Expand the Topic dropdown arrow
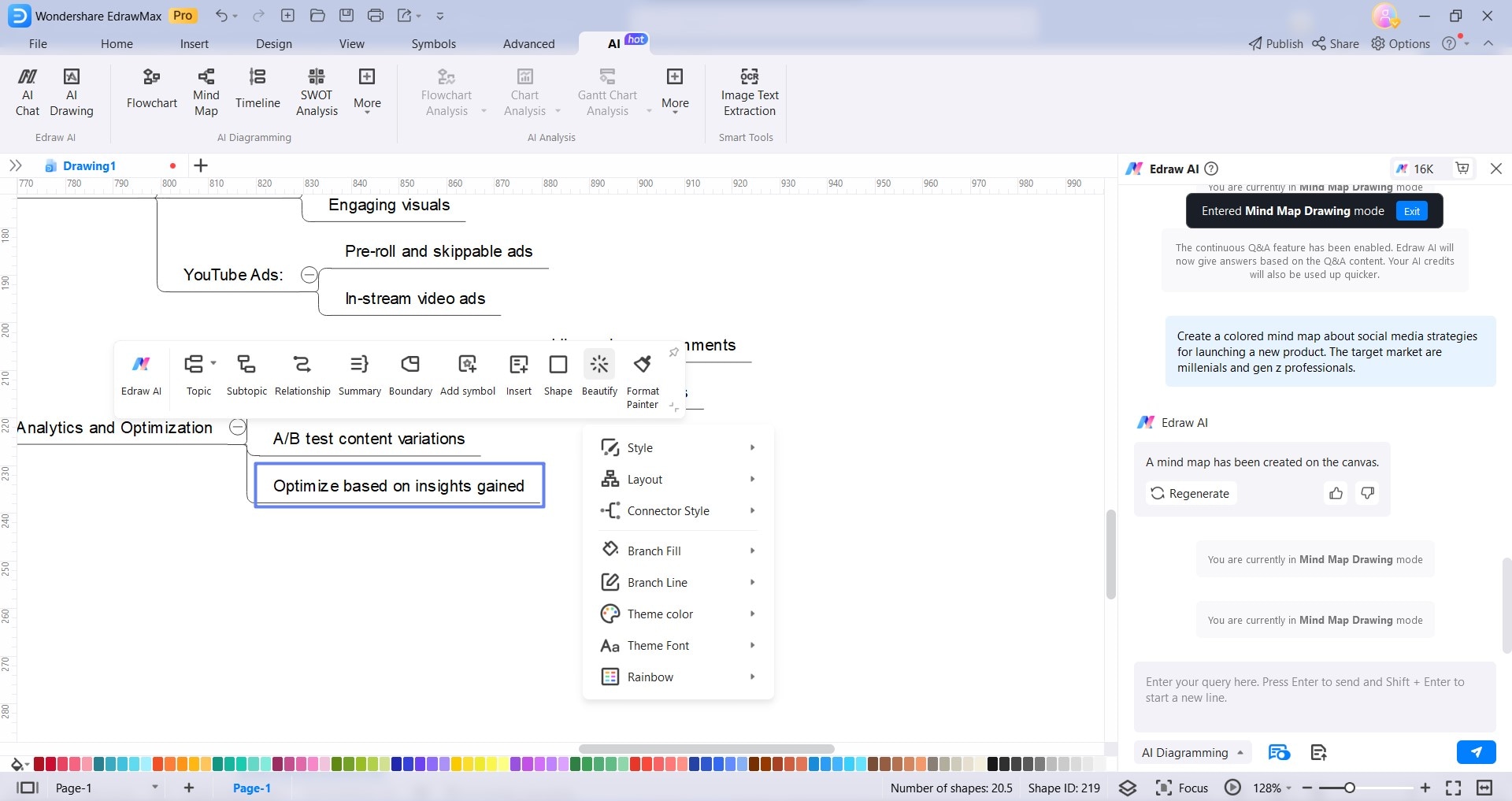The image size is (1512, 801). pyautogui.click(x=213, y=363)
